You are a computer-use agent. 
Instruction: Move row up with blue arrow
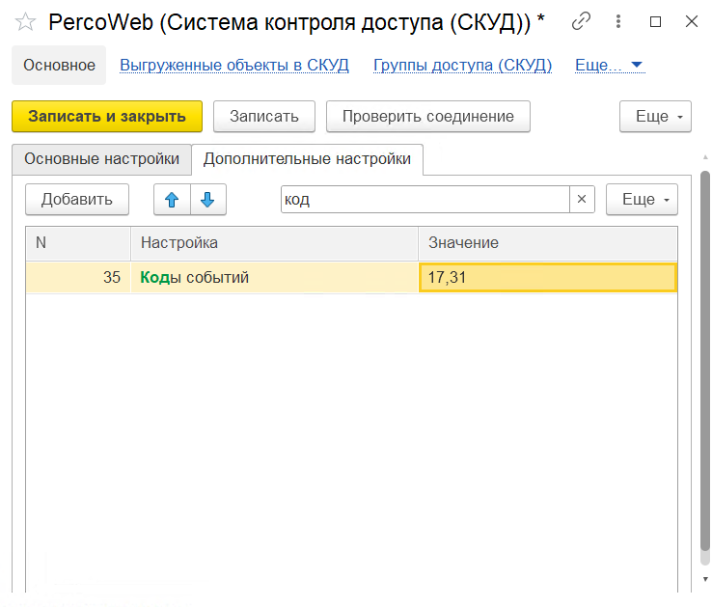point(172,199)
